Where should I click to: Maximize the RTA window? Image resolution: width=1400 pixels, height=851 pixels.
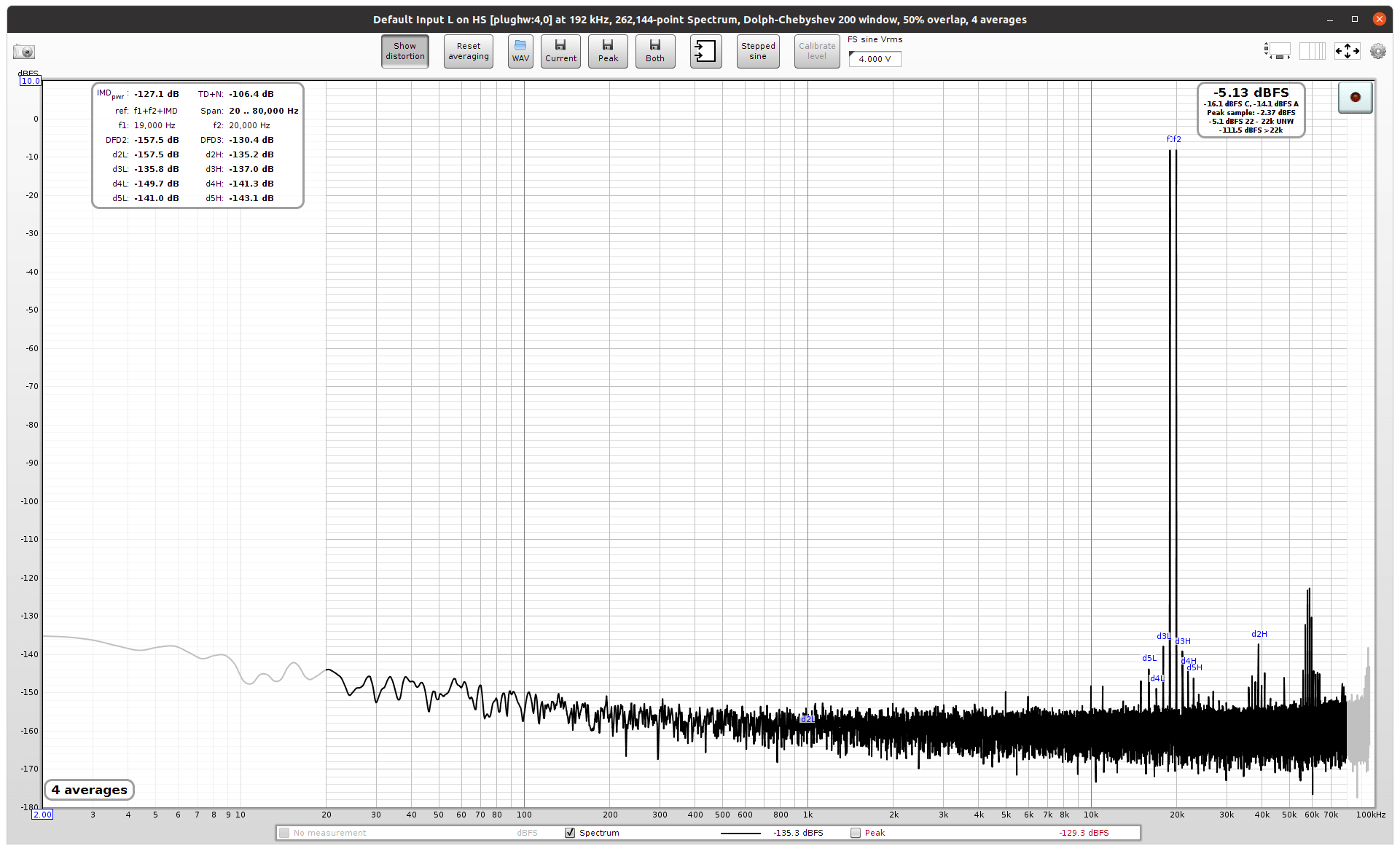click(1355, 19)
